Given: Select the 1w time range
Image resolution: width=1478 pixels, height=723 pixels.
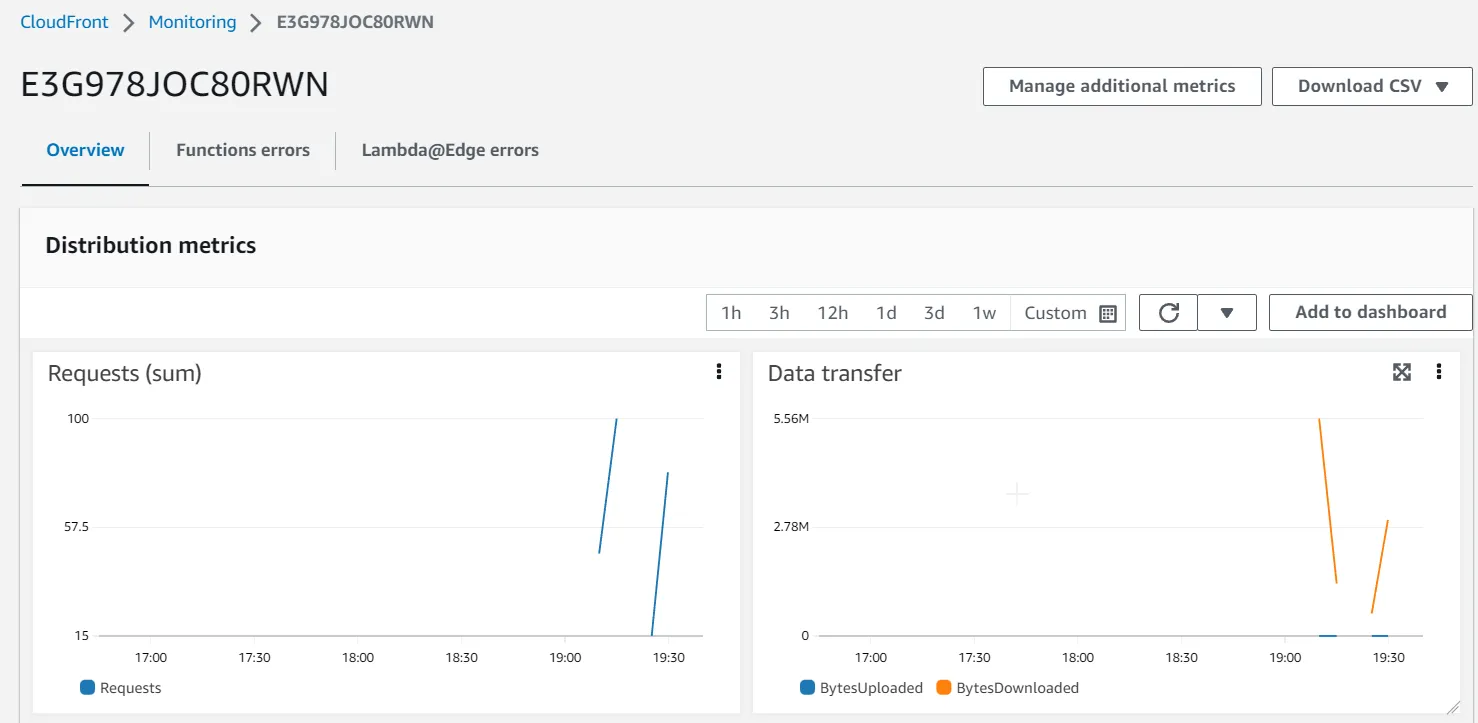Looking at the screenshot, I should coord(984,312).
